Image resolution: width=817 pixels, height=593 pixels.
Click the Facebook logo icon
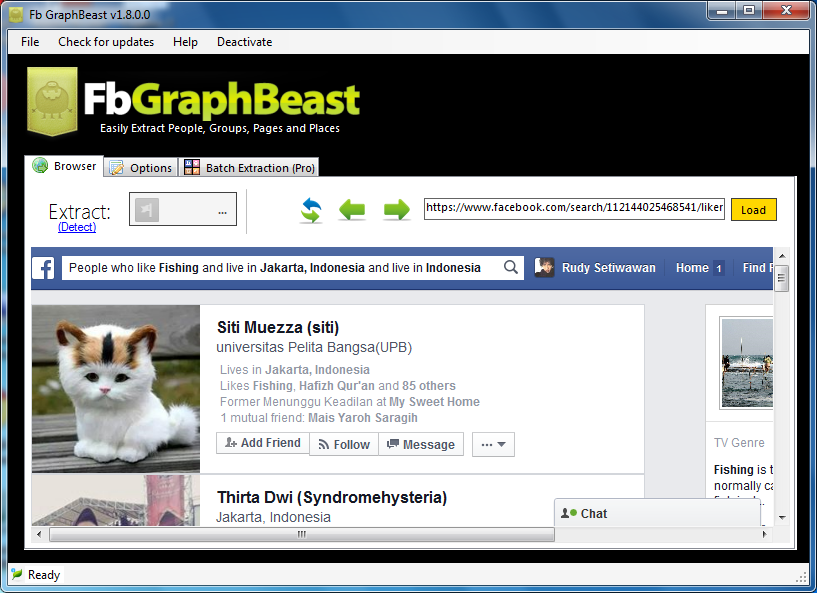click(x=44, y=268)
